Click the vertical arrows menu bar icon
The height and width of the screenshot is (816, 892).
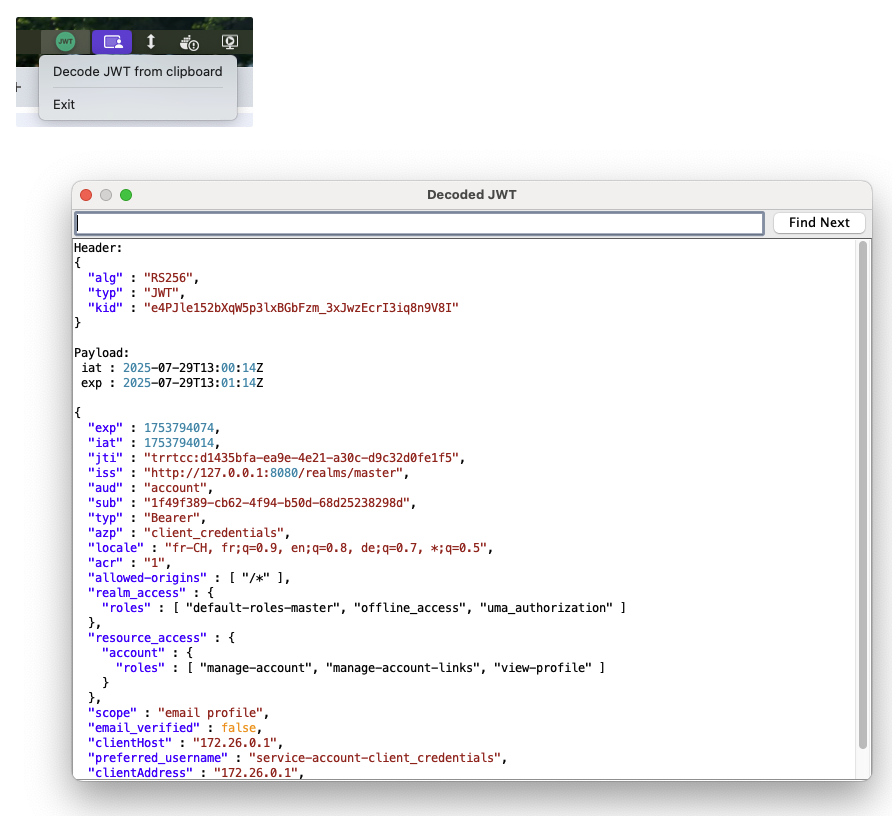[151, 41]
